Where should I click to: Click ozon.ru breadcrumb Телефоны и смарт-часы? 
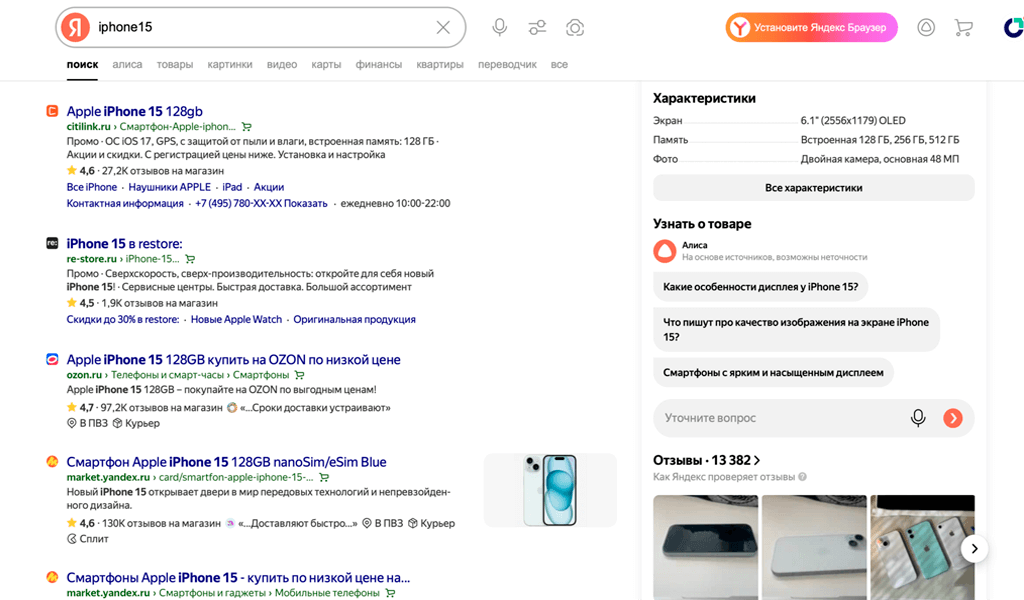(x=168, y=375)
